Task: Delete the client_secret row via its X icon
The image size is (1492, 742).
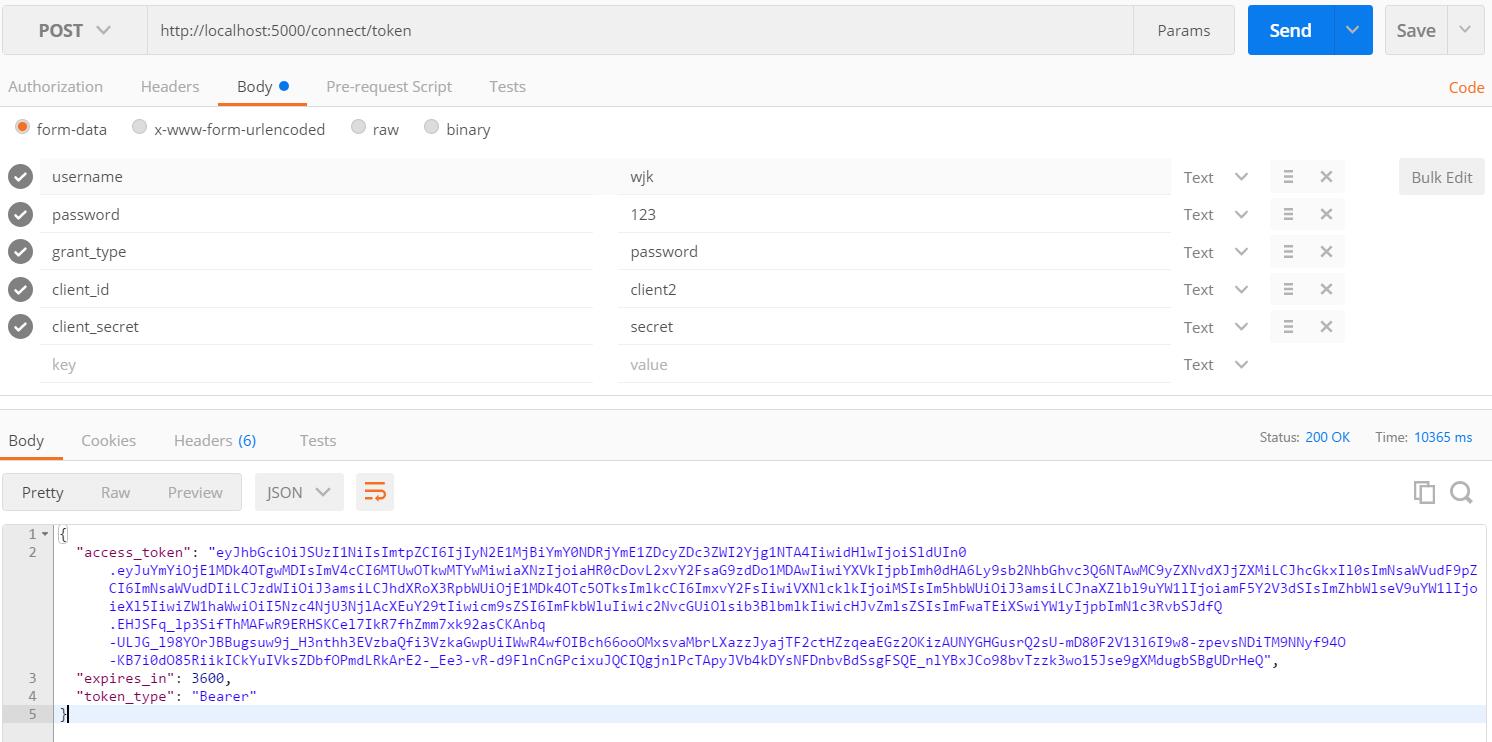Action: point(1326,326)
